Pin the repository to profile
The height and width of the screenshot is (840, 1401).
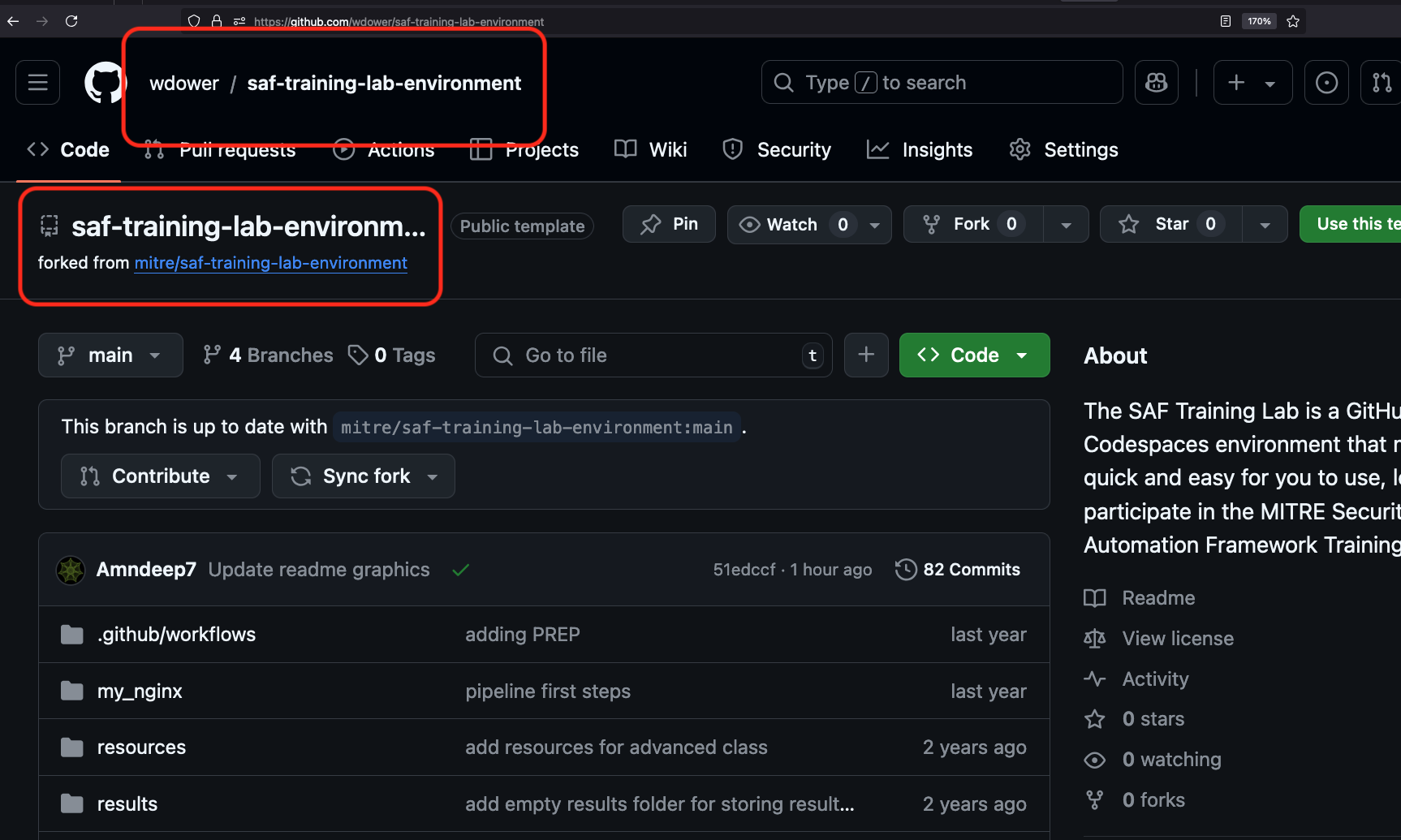(x=669, y=225)
